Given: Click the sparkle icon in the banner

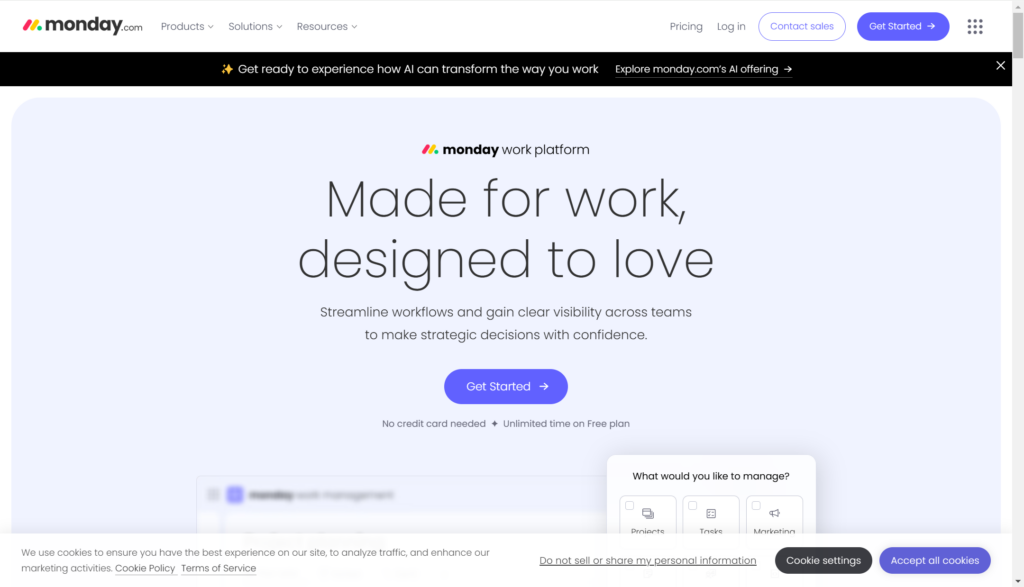Looking at the screenshot, I should (227, 69).
